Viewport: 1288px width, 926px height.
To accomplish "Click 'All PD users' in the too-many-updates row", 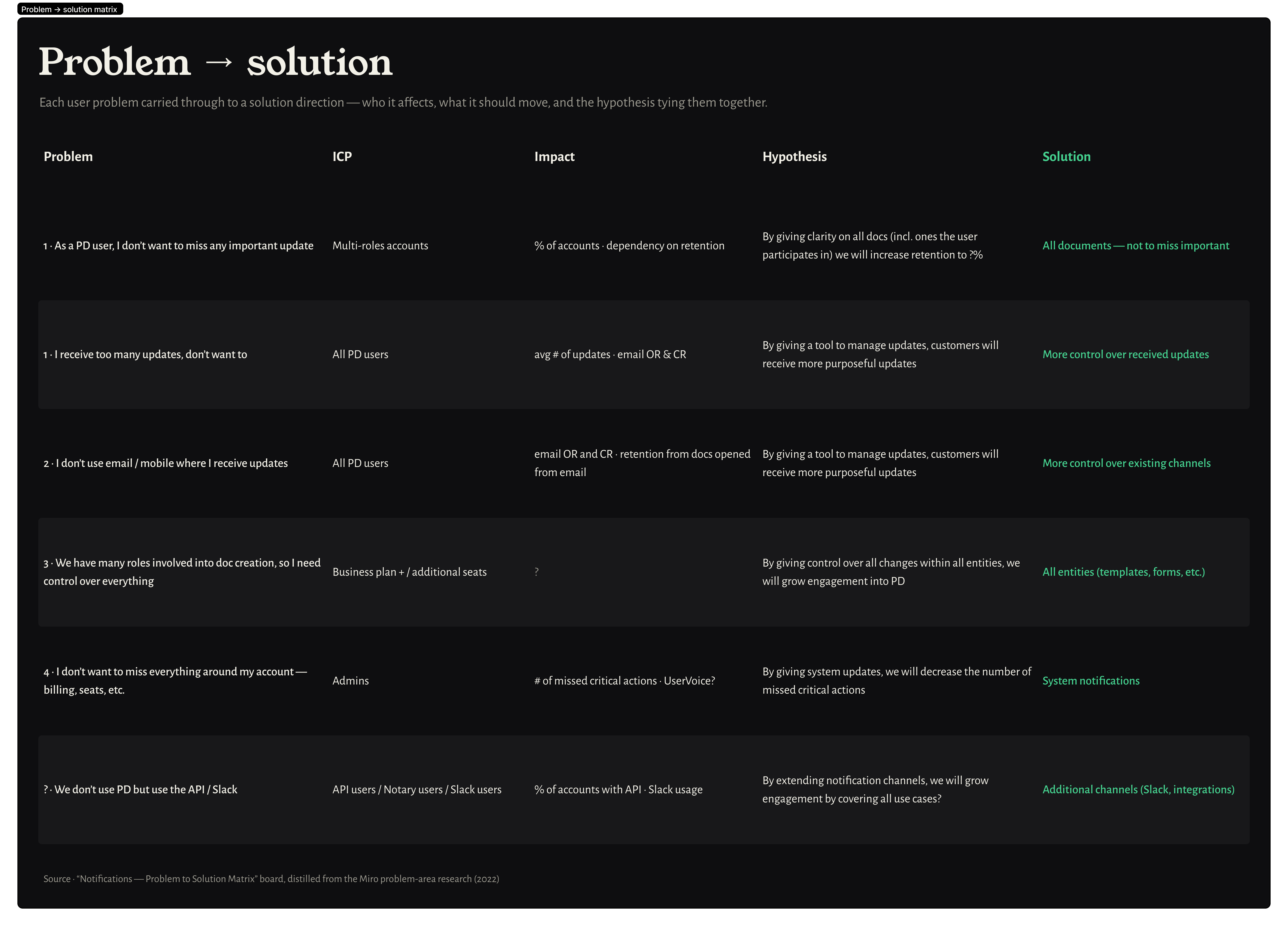I will coord(361,354).
